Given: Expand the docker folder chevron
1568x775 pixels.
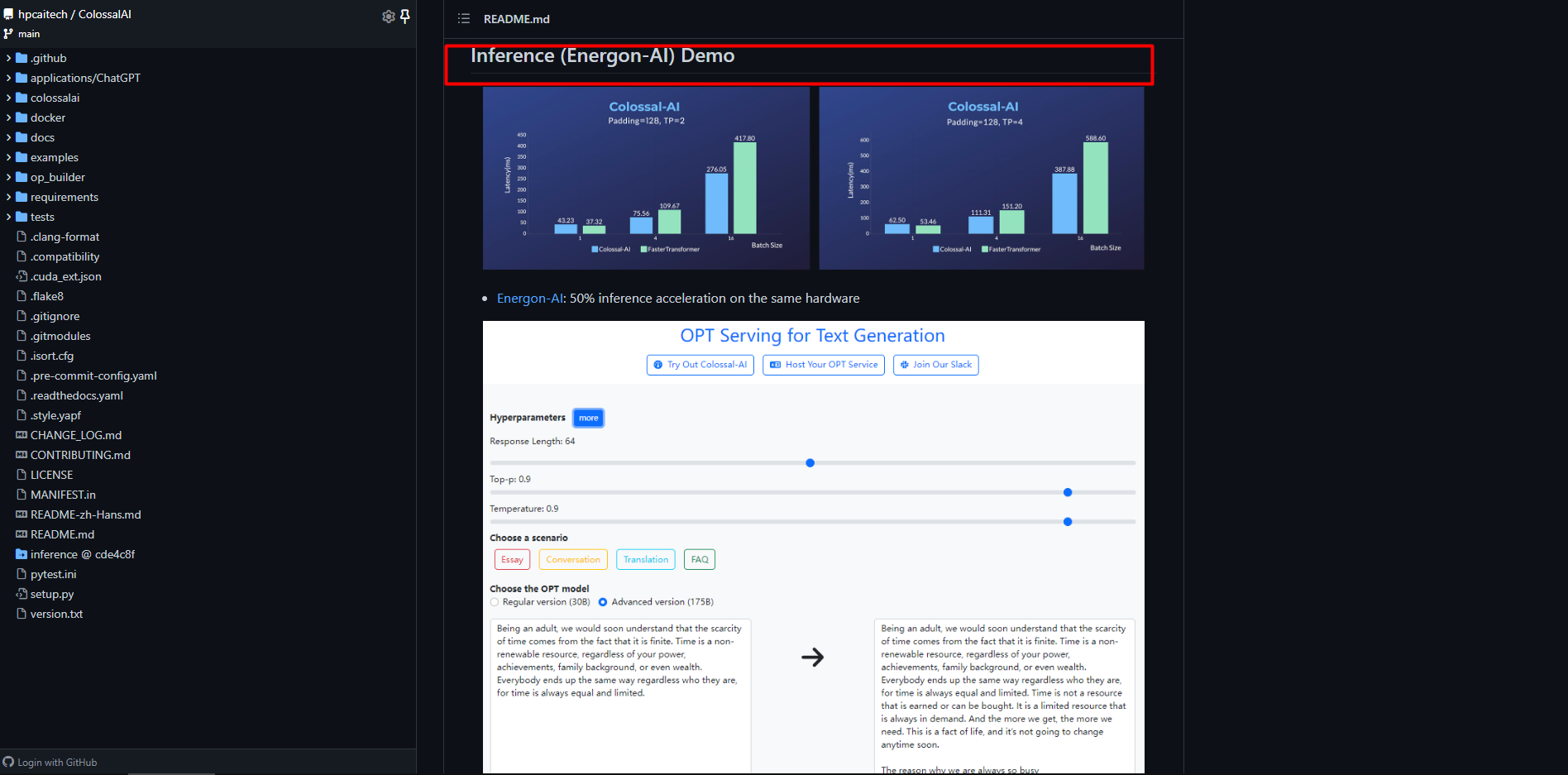Looking at the screenshot, I should tap(8, 117).
